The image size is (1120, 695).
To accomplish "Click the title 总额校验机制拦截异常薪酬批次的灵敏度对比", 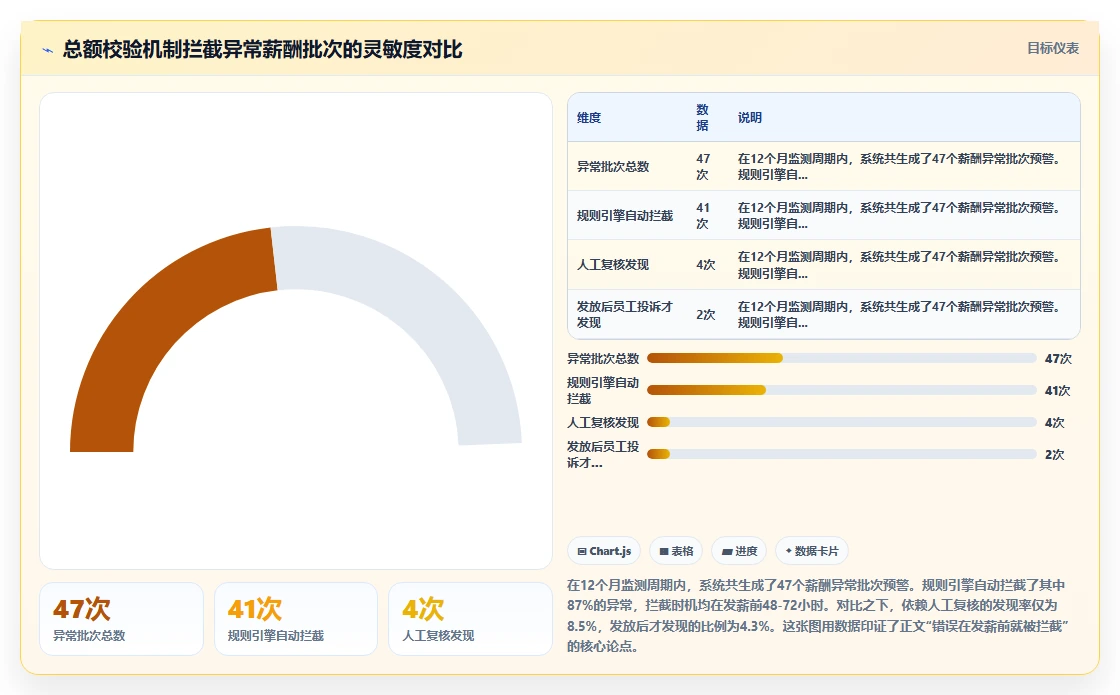I will [x=262, y=49].
